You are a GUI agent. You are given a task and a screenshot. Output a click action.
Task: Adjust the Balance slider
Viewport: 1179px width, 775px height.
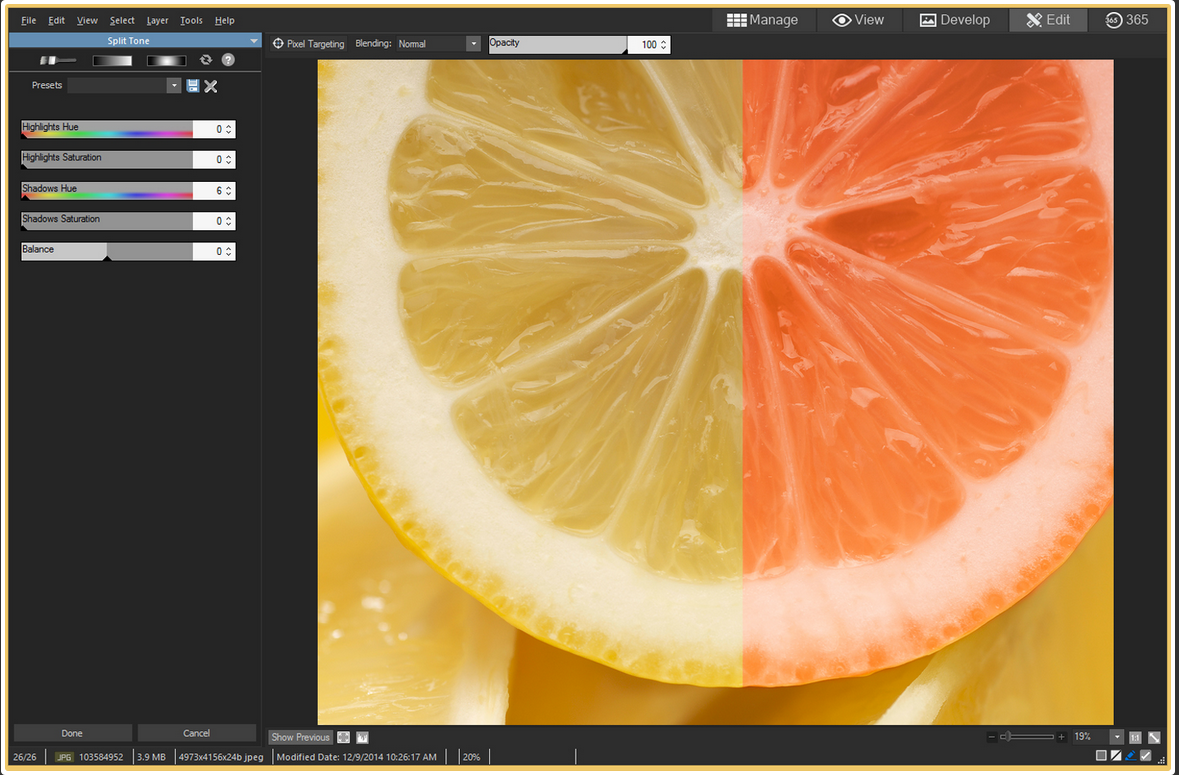107,250
